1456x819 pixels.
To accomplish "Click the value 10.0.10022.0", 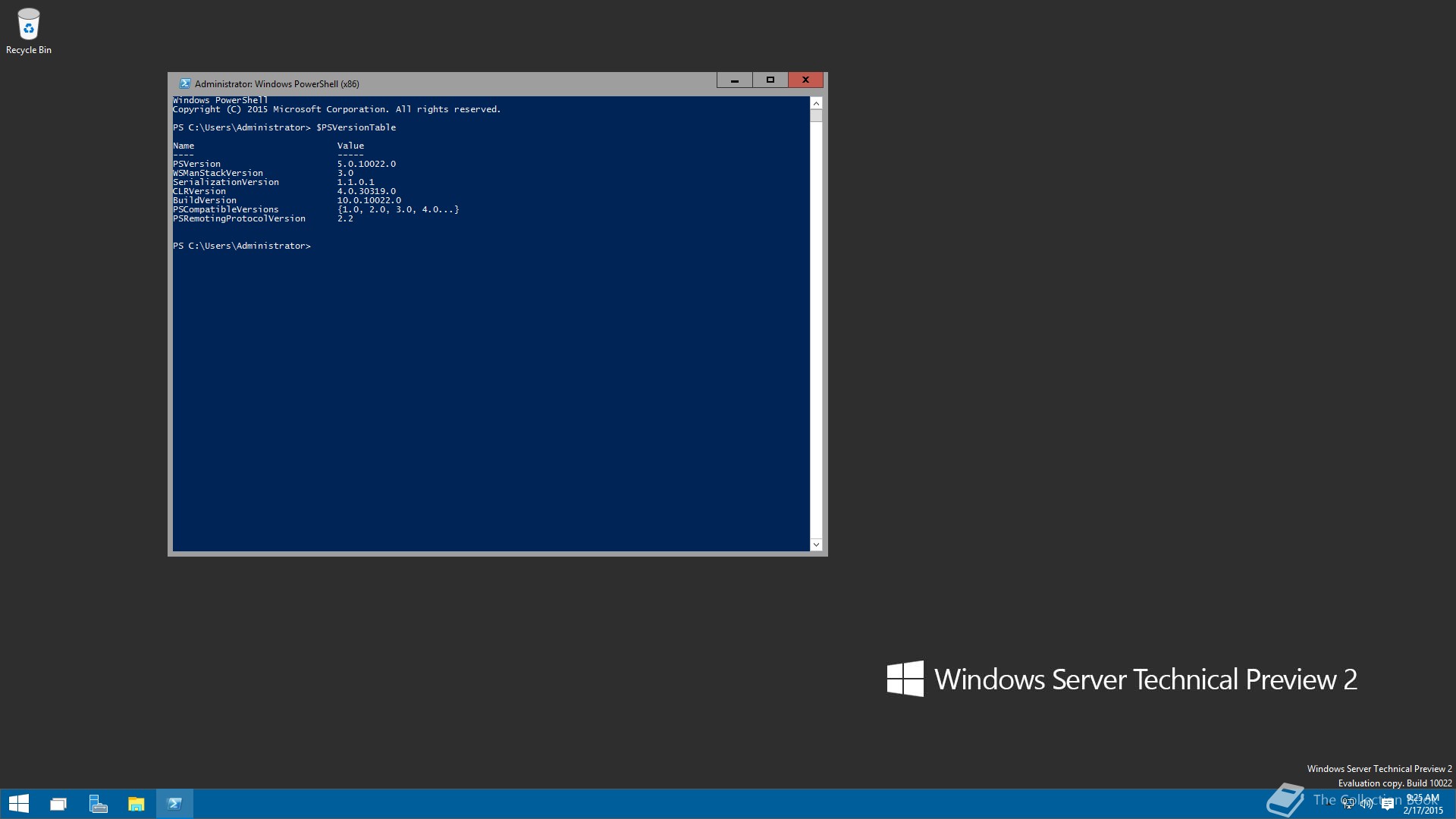I will click(x=369, y=200).
